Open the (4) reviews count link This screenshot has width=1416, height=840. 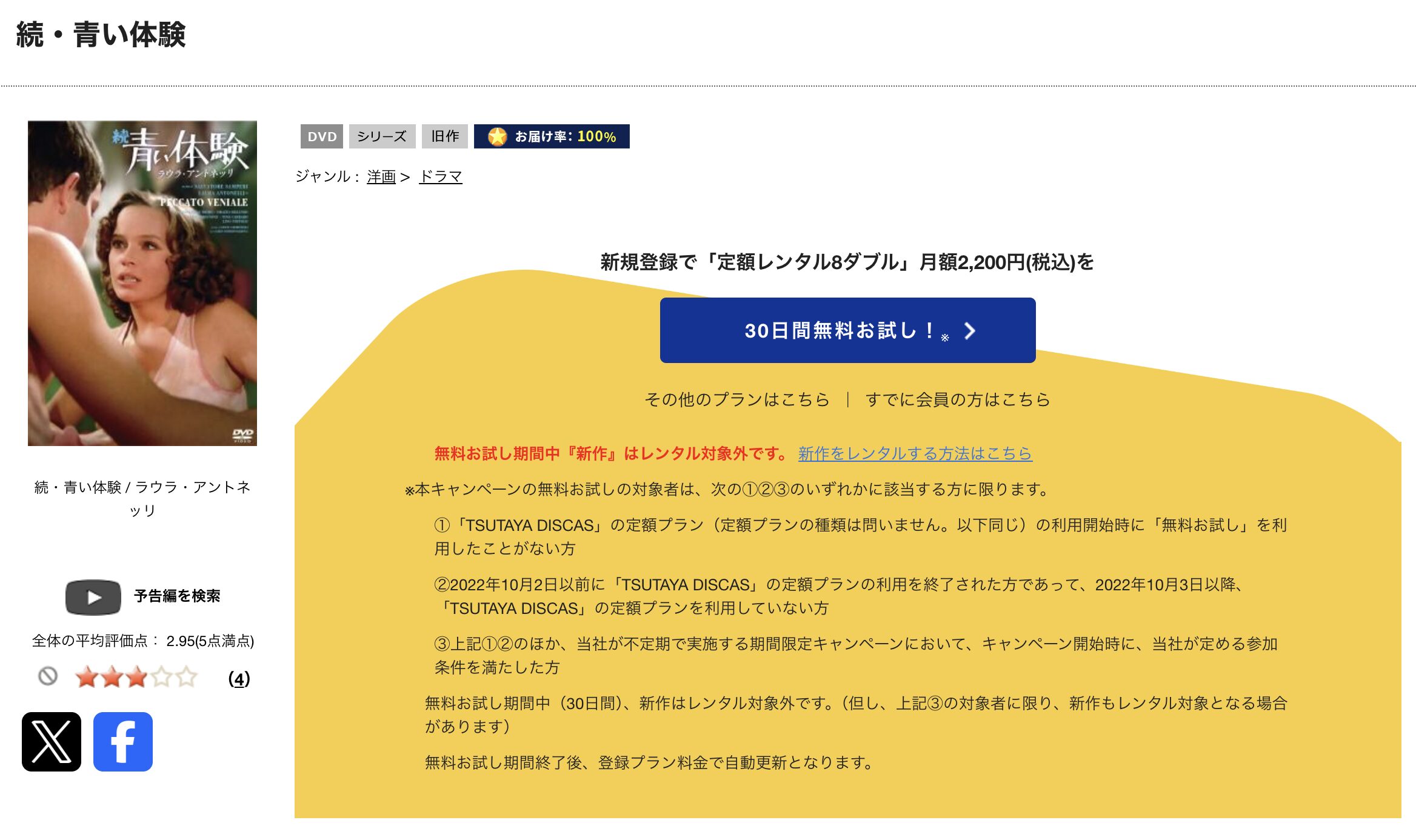[239, 679]
